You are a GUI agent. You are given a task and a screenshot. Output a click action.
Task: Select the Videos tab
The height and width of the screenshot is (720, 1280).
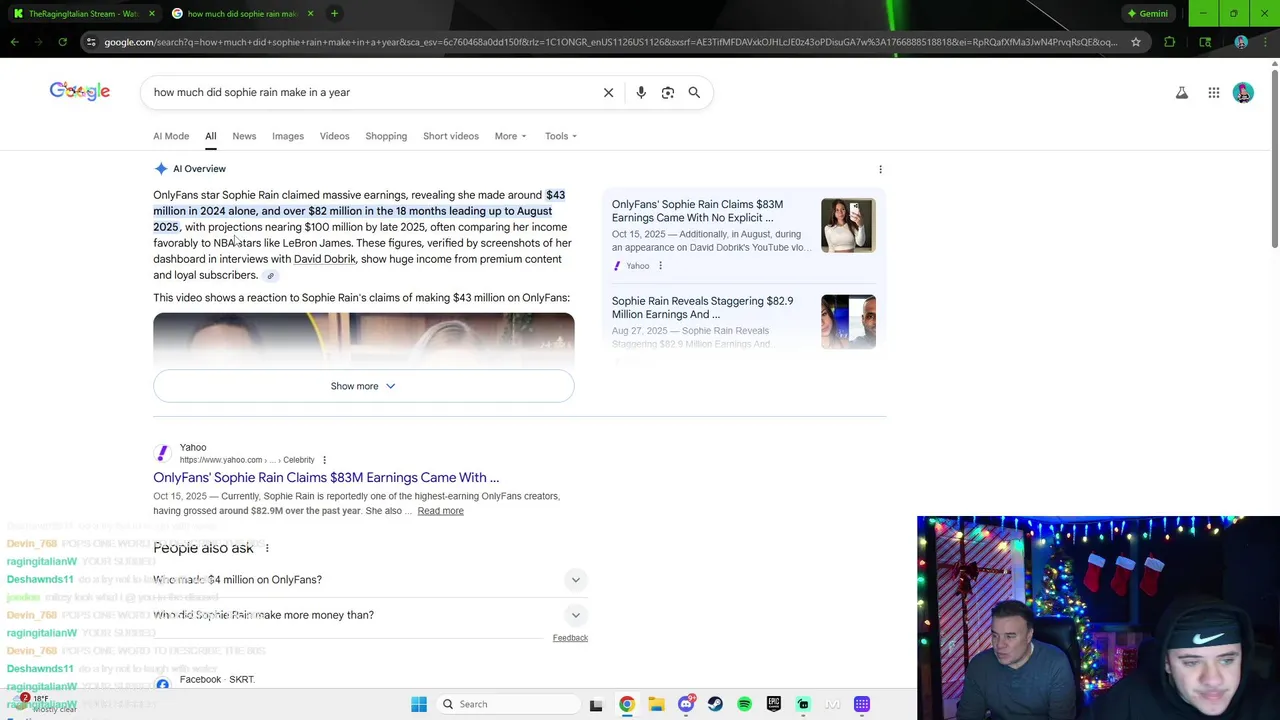click(334, 136)
